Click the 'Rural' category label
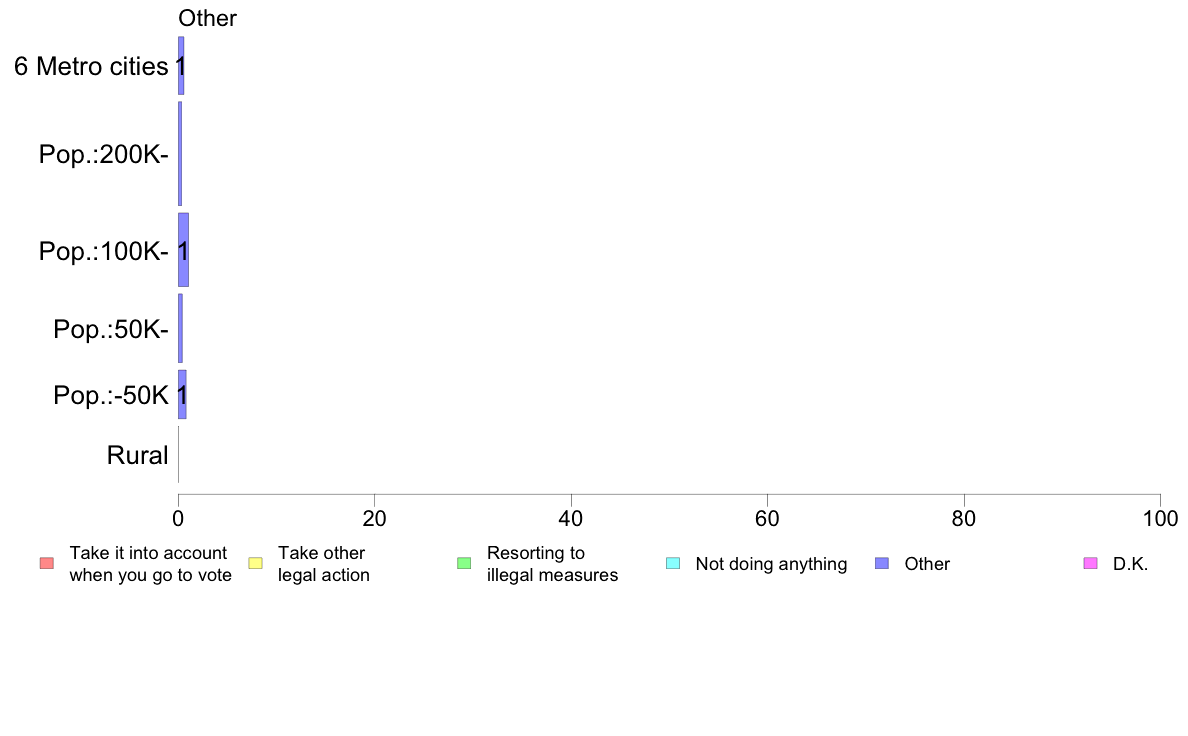The height and width of the screenshot is (736, 1188). [137, 456]
